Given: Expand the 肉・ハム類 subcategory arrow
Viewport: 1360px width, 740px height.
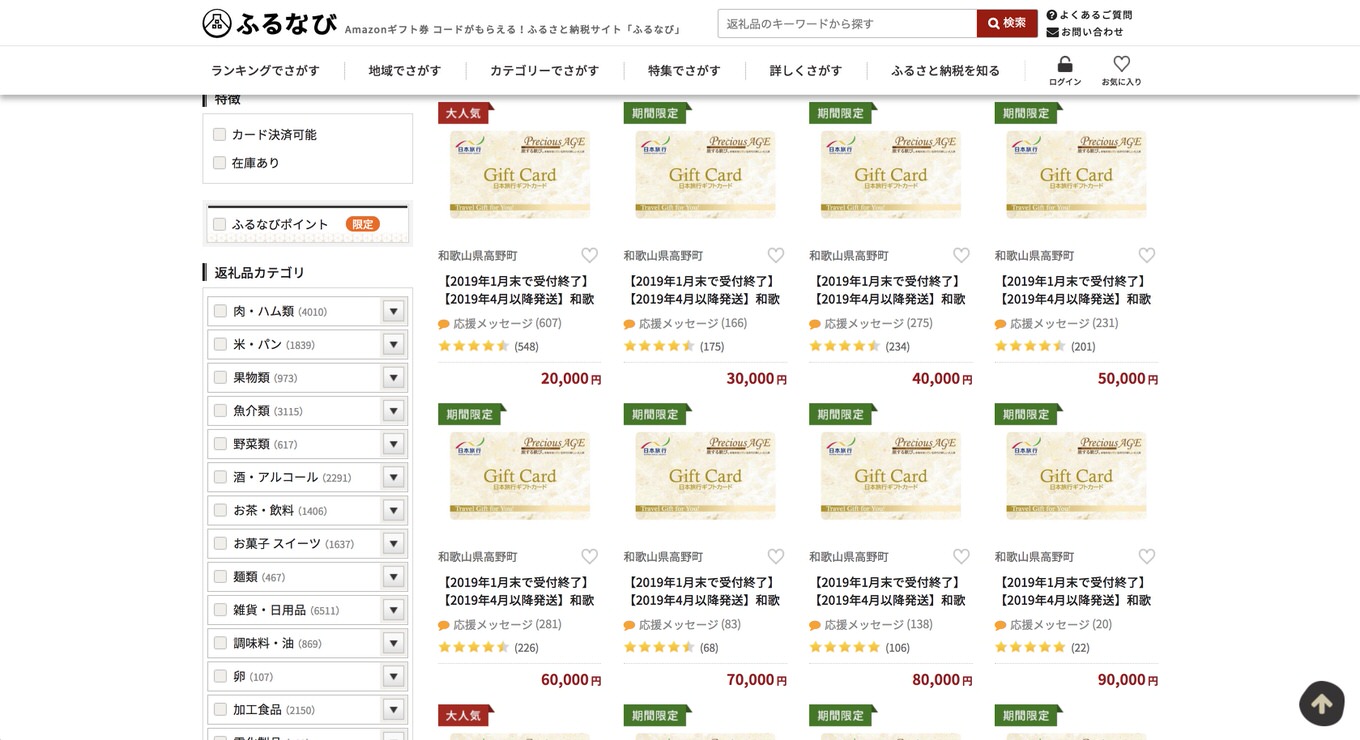Looking at the screenshot, I should (394, 311).
